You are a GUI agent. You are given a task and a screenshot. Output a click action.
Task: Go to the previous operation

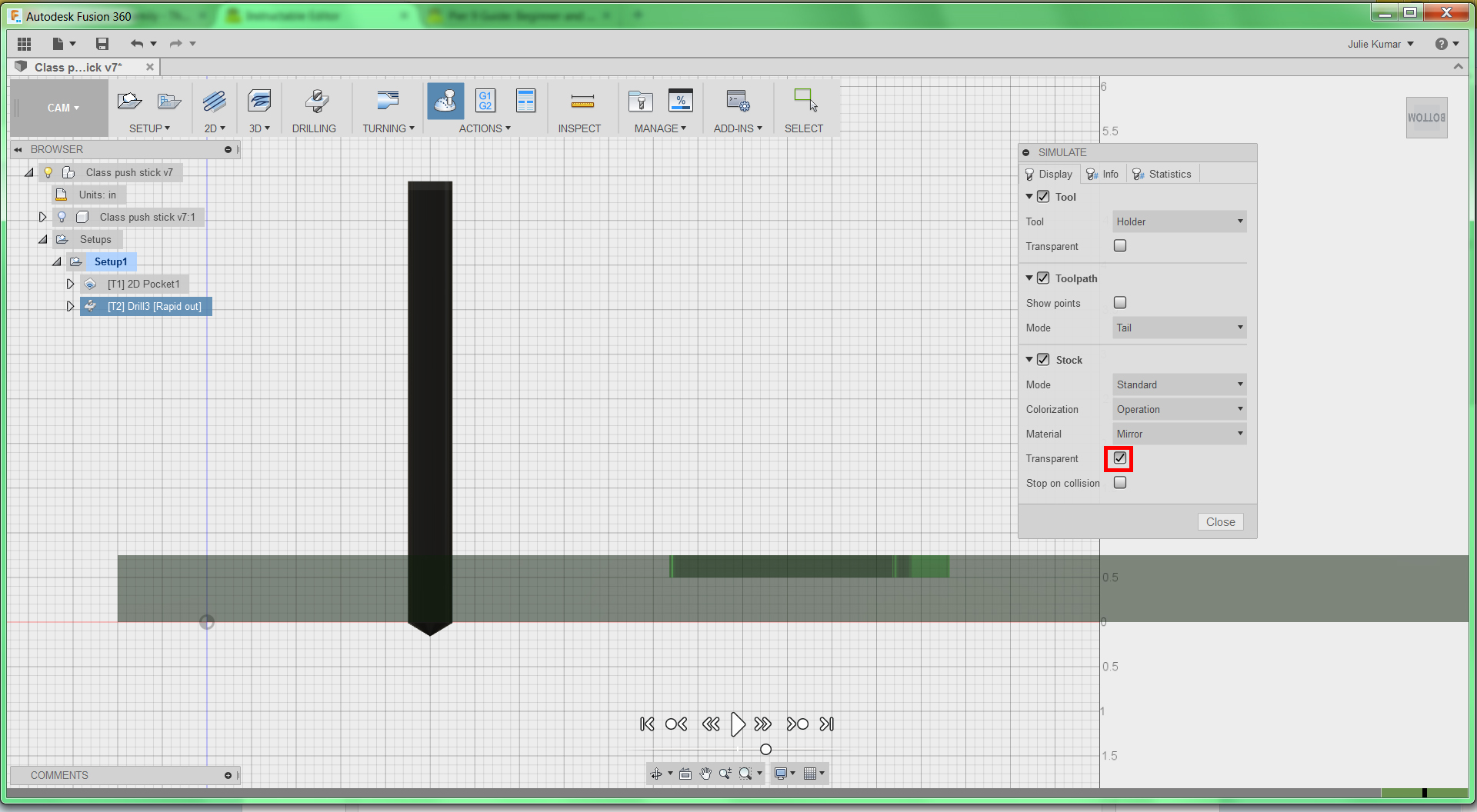[676, 724]
